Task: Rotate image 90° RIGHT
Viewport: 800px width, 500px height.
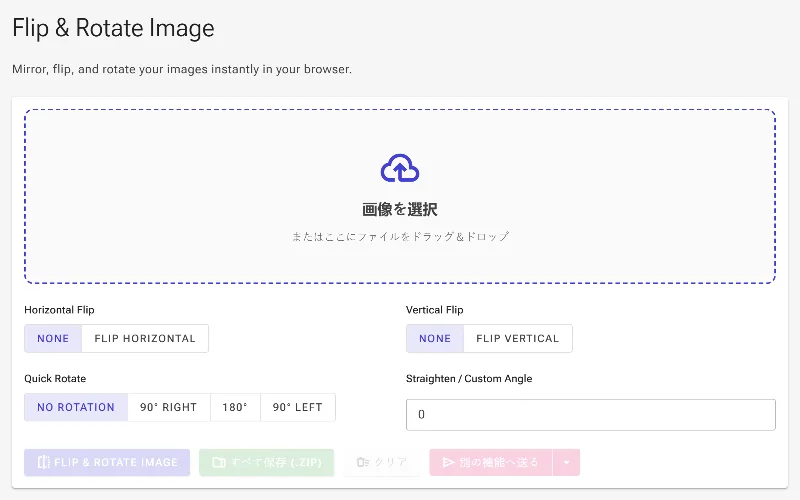Action: point(168,407)
